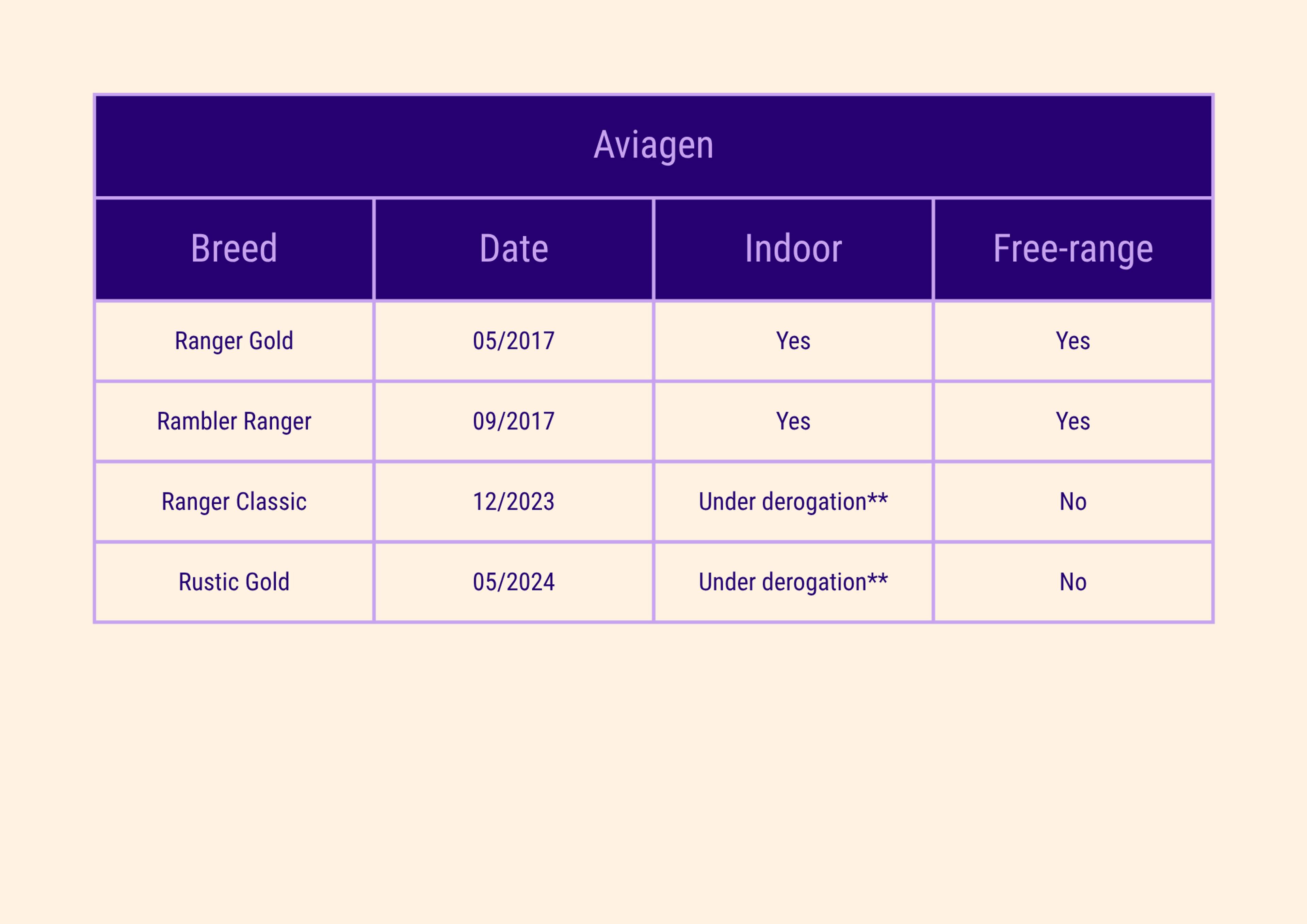Image resolution: width=1307 pixels, height=924 pixels.
Task: Click Indoor Yes for Ranger Gold
Action: tap(793, 341)
